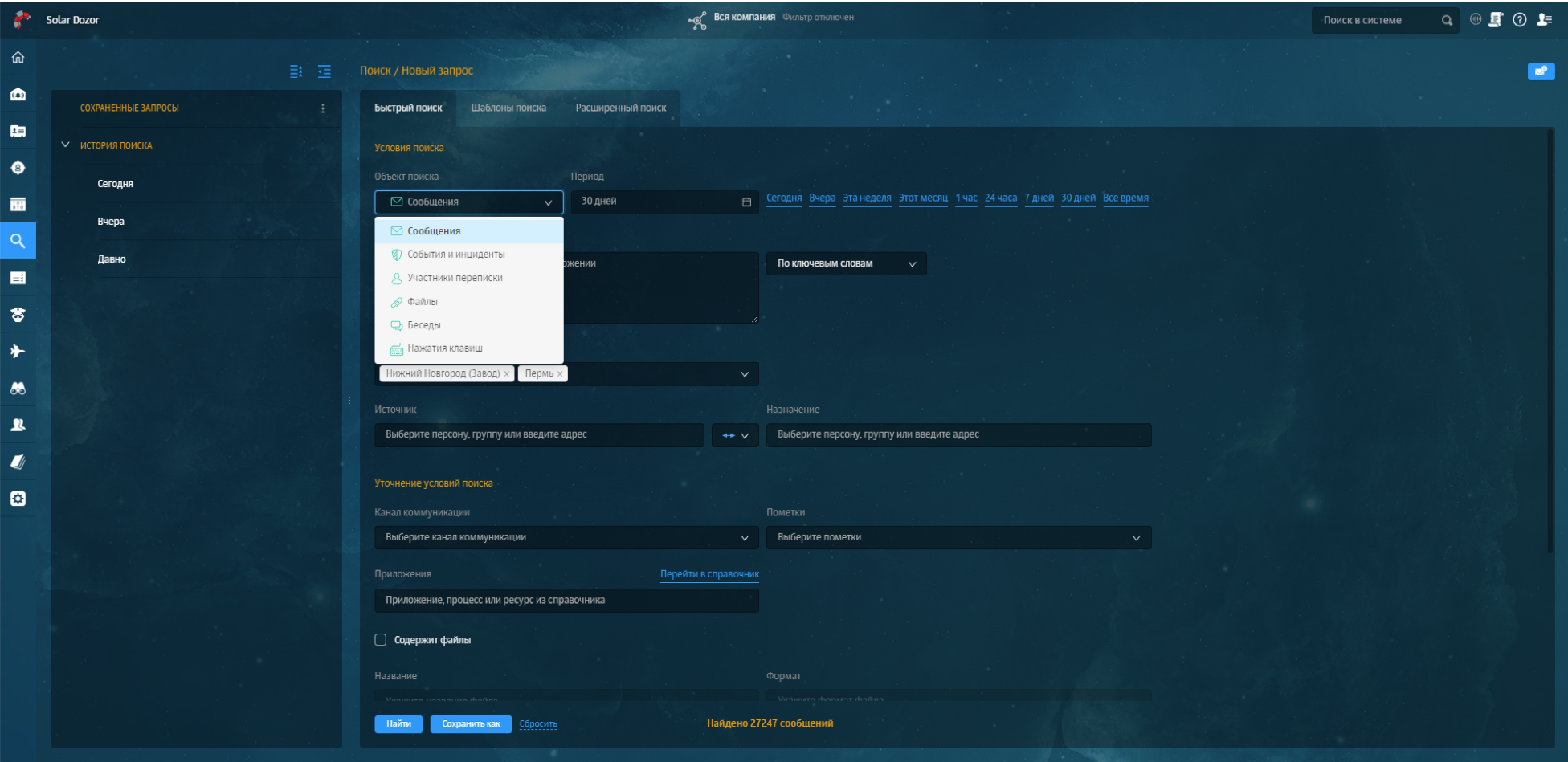This screenshot has height=762, width=1568.
Task: Open the user profile menu icon
Action: (1544, 19)
